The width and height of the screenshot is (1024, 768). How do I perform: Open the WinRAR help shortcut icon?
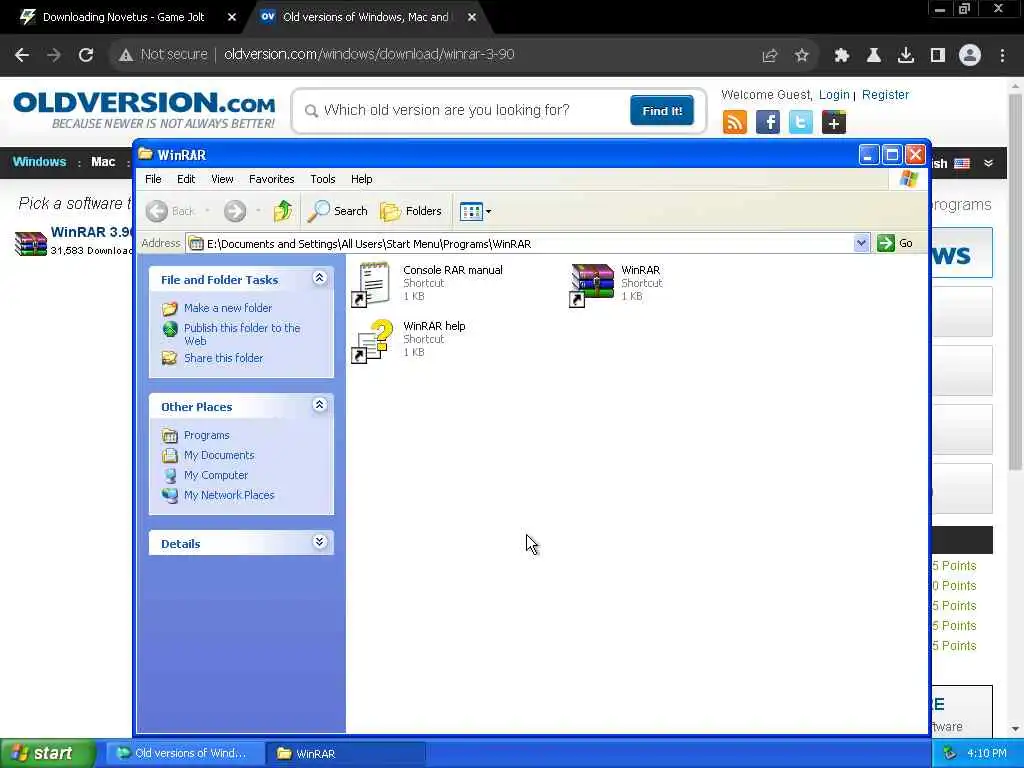pyautogui.click(x=372, y=341)
